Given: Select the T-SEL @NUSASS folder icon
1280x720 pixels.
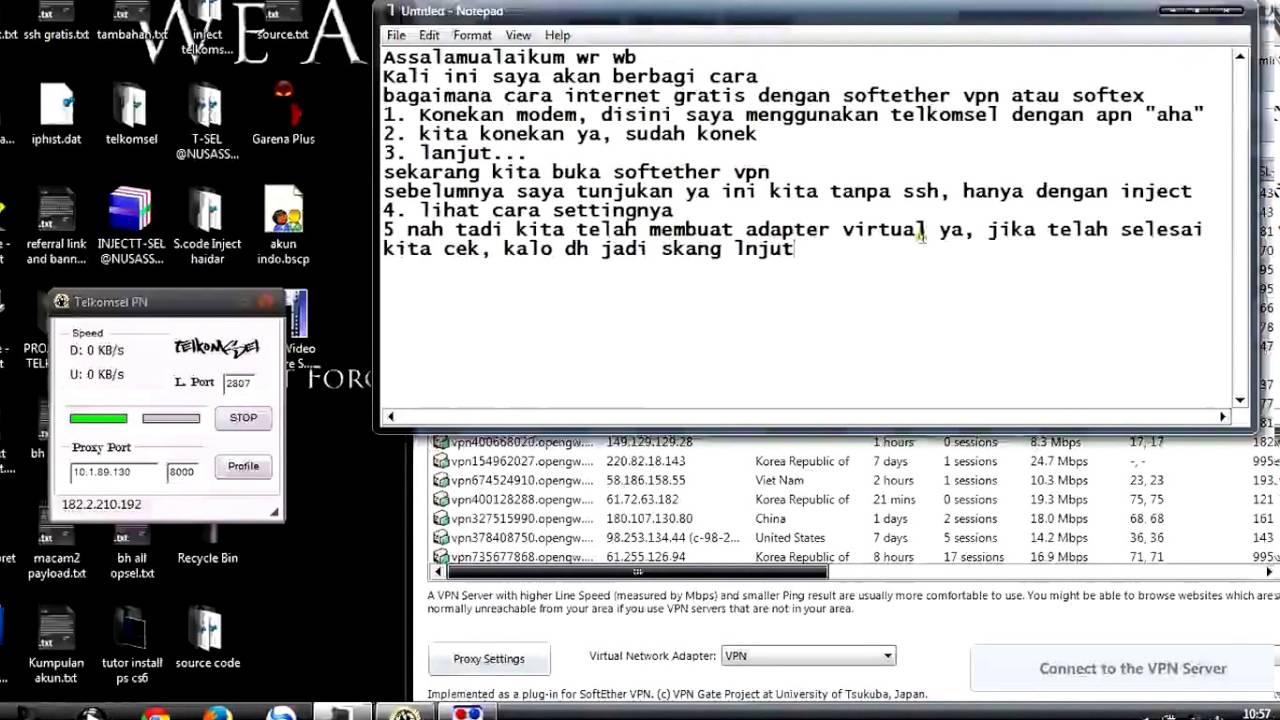Looking at the screenshot, I should 207,120.
